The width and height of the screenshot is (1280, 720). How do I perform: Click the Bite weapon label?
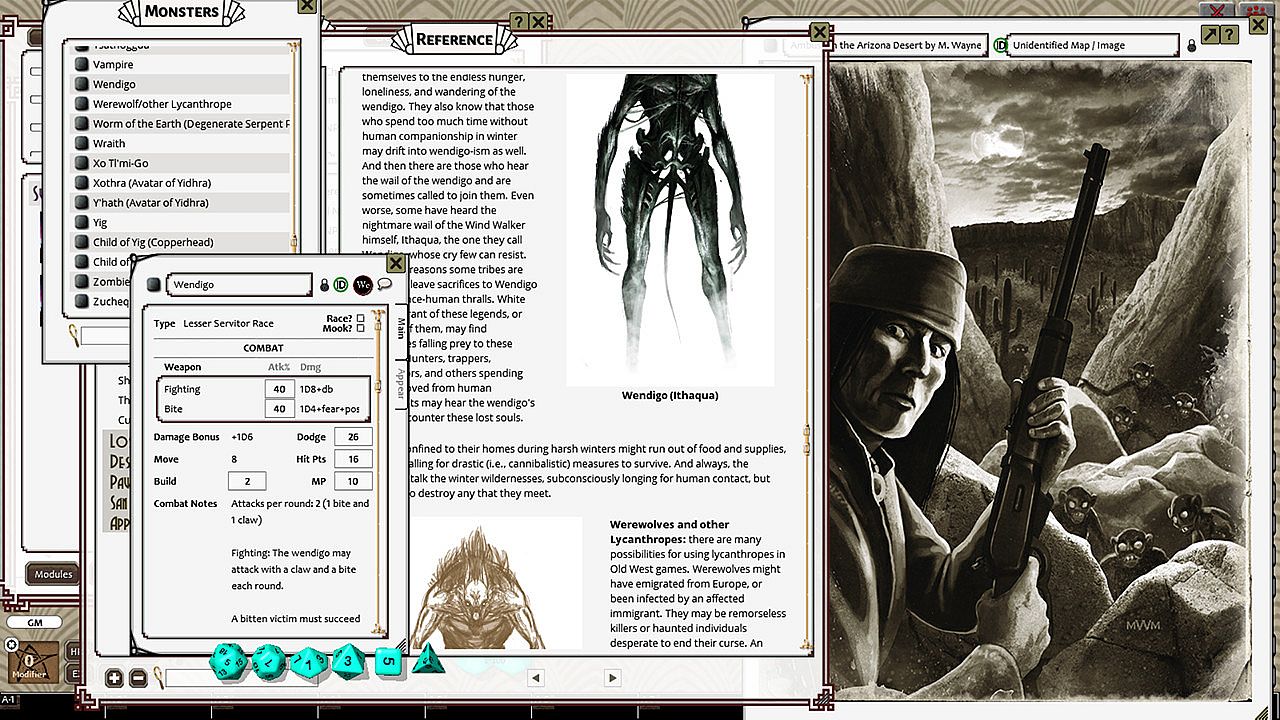(173, 409)
